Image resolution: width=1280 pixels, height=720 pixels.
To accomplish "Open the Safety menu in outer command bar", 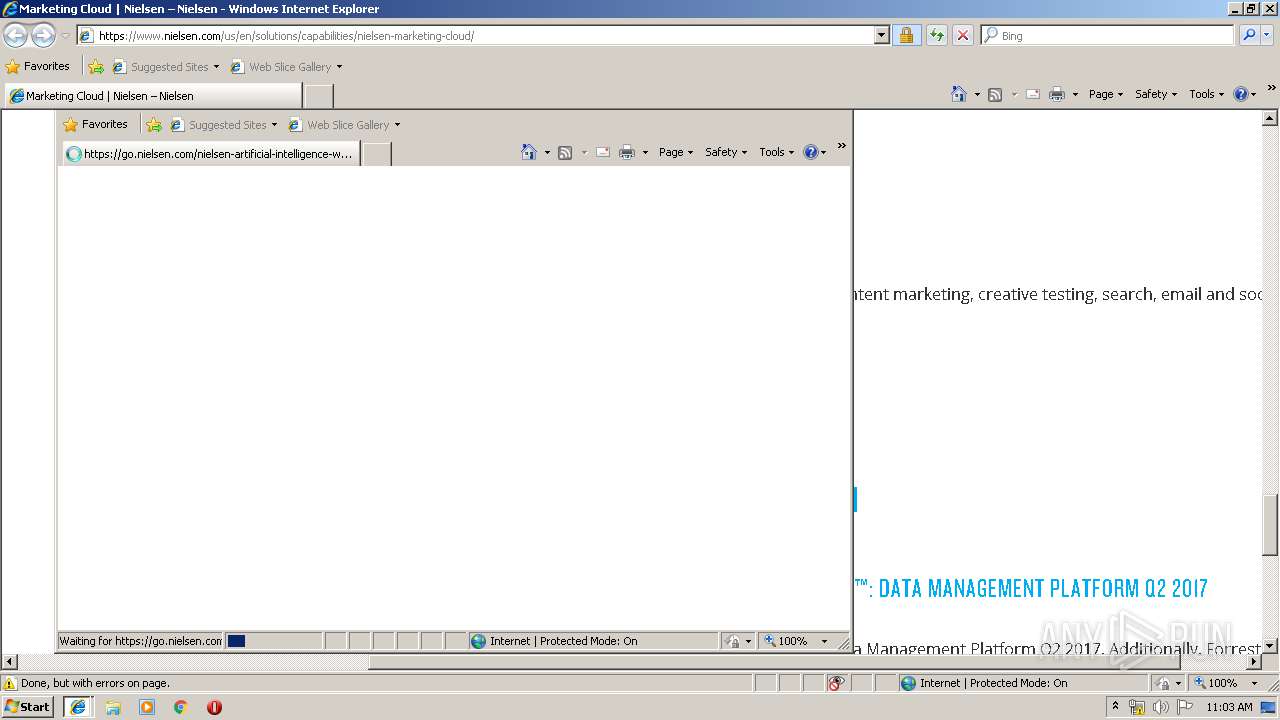I will coord(1155,94).
